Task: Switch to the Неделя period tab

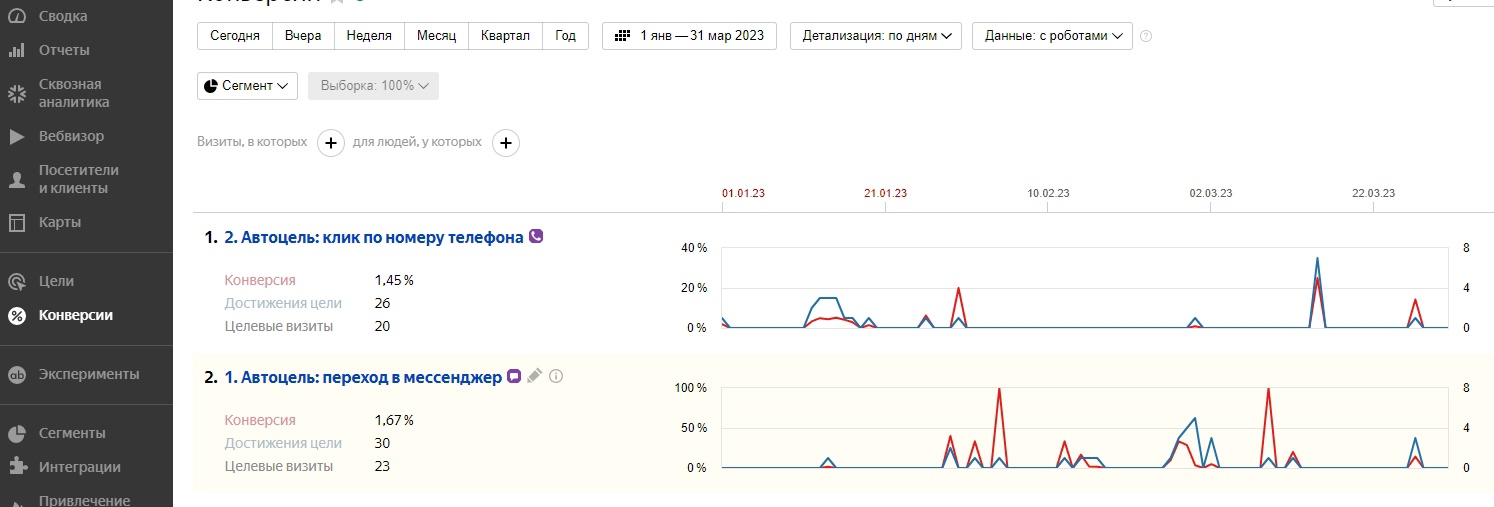Action: click(369, 36)
